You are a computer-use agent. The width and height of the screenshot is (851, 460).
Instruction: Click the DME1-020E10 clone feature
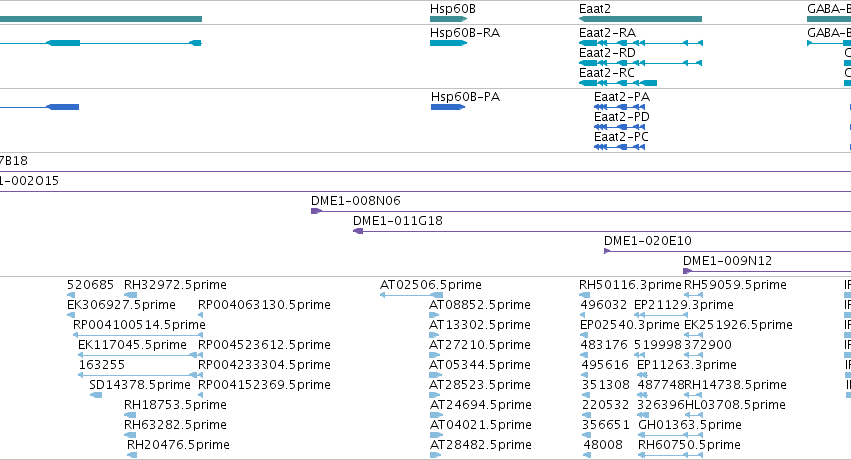pyautogui.click(x=727, y=251)
